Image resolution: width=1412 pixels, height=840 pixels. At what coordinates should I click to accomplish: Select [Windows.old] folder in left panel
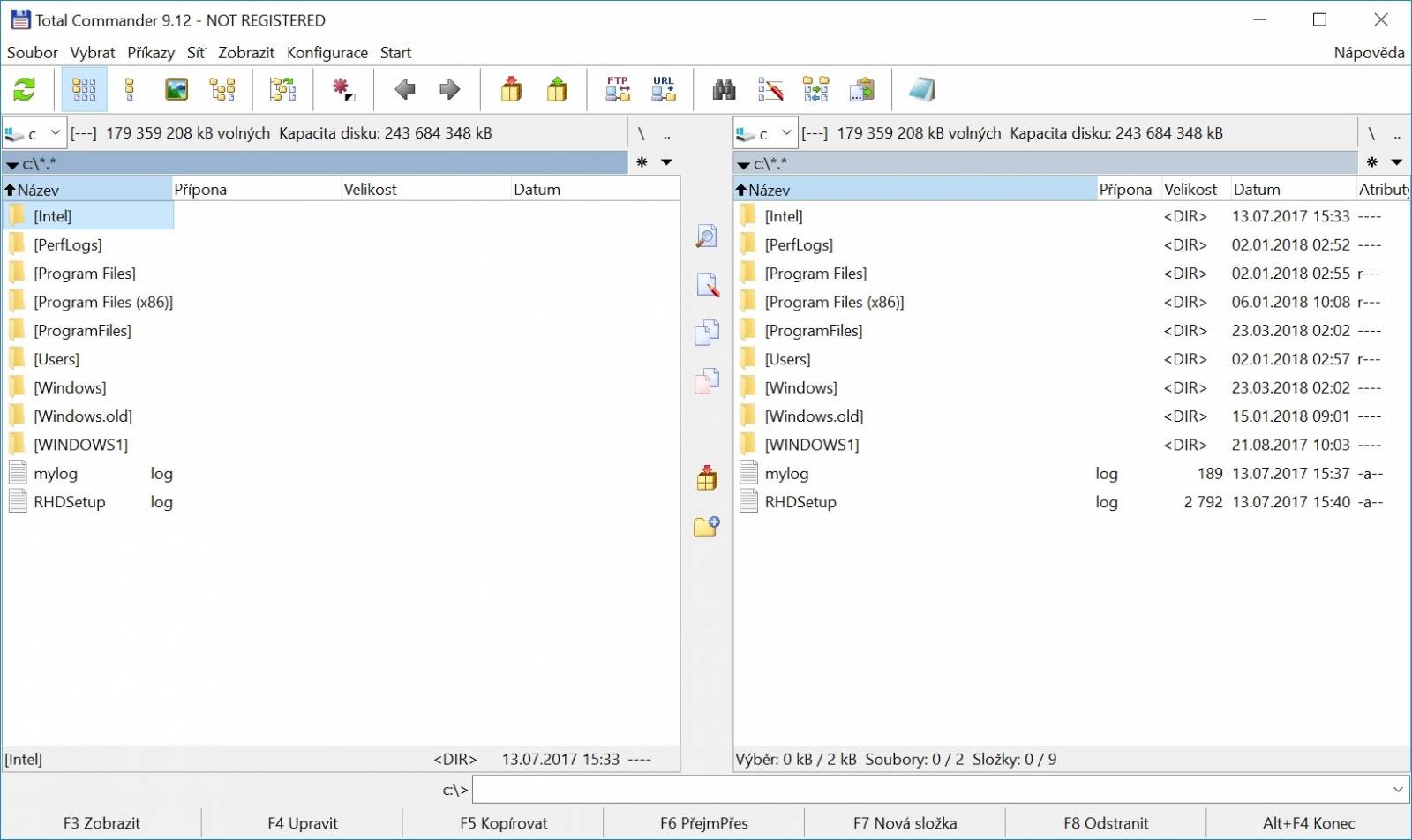(x=83, y=416)
